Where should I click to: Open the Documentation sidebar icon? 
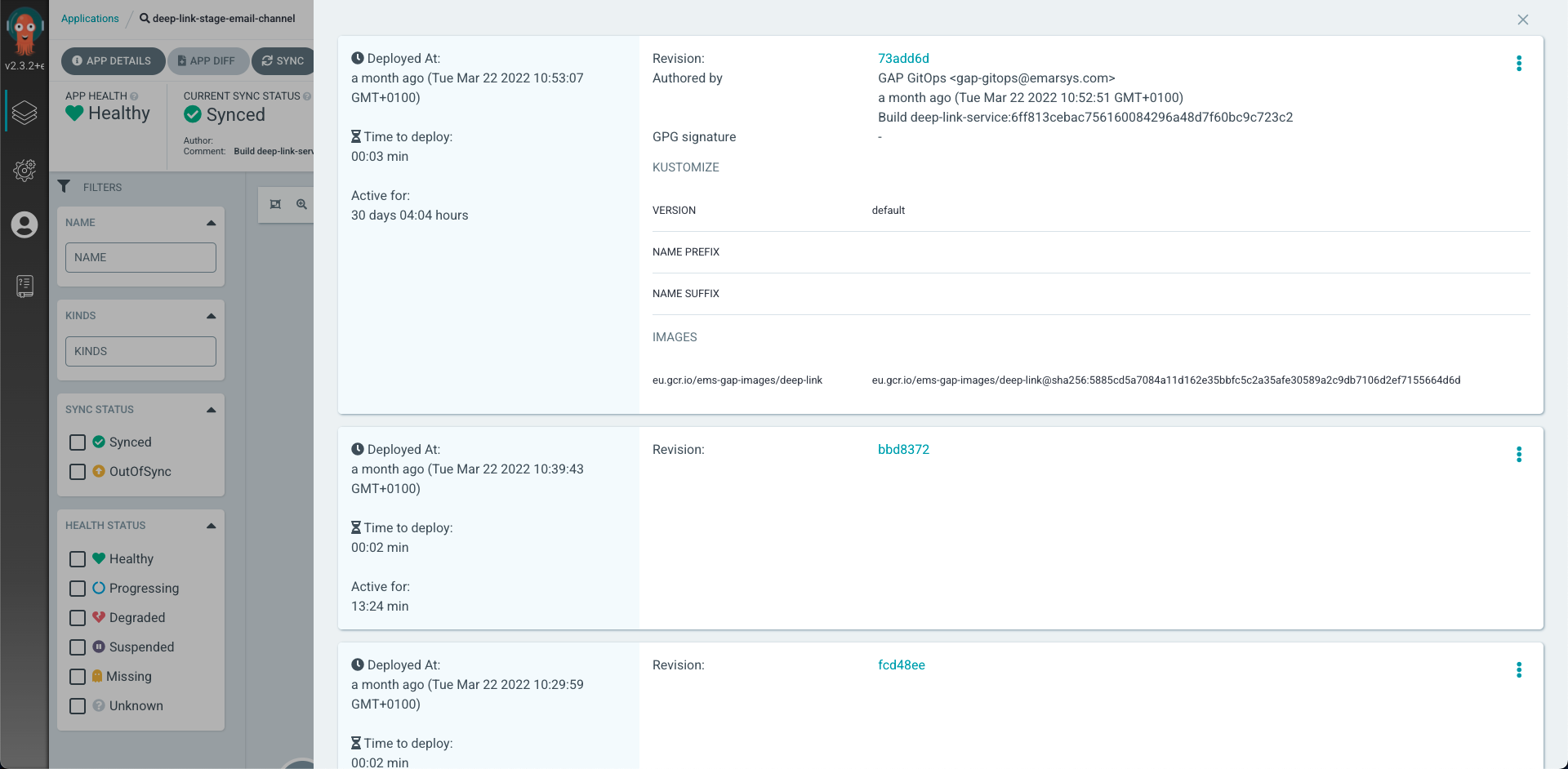24,286
